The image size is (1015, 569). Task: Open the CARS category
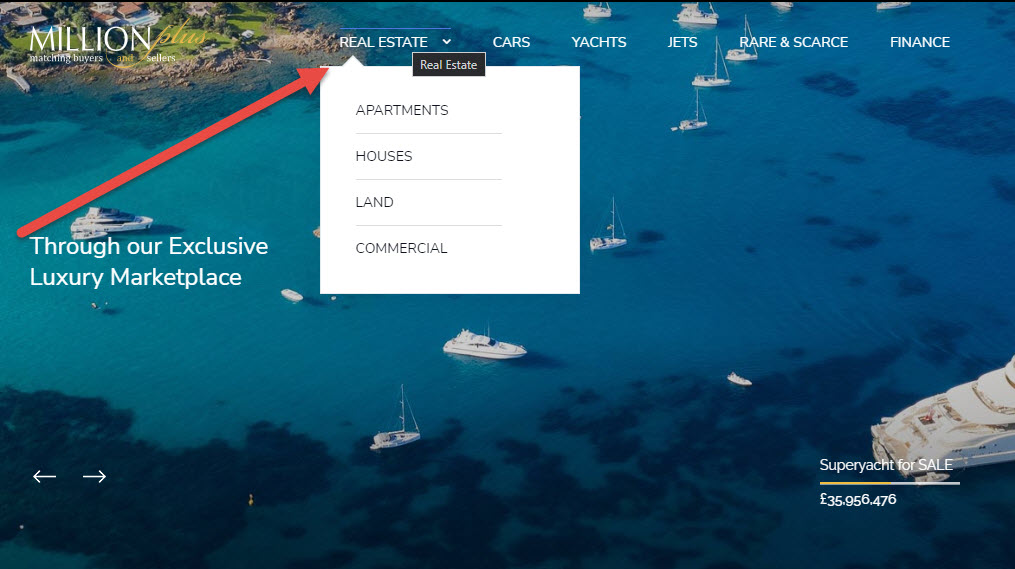tap(511, 42)
